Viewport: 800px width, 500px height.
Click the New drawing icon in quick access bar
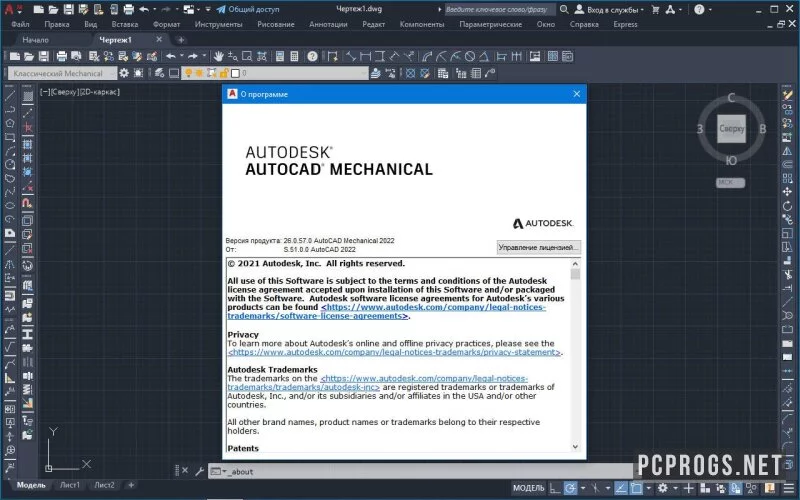click(38, 9)
